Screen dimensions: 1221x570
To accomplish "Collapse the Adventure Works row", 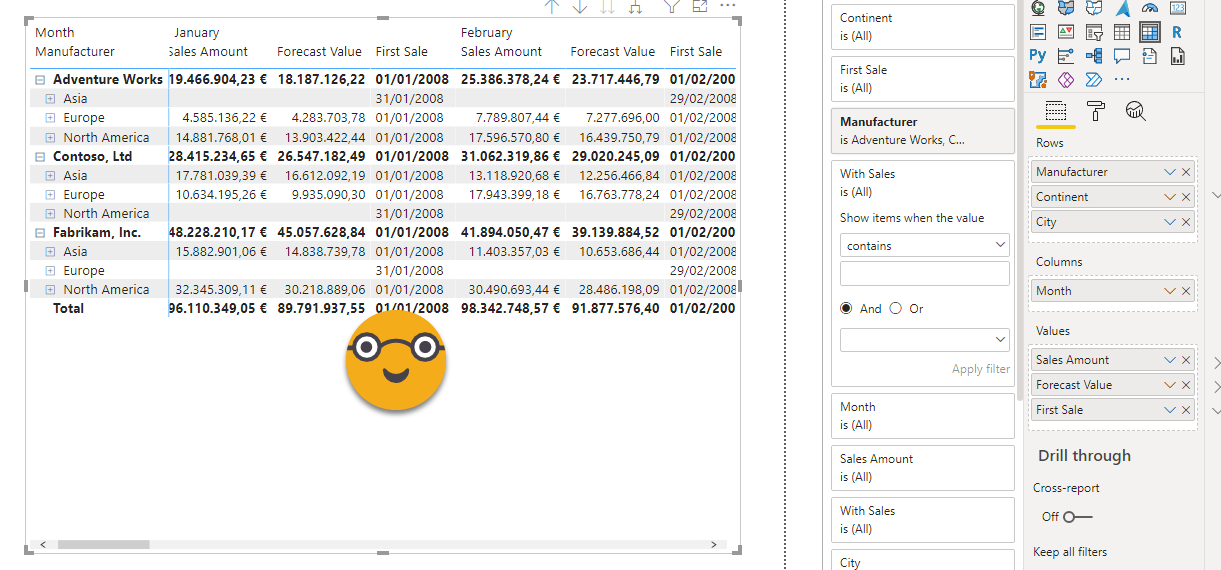I will 40,79.
